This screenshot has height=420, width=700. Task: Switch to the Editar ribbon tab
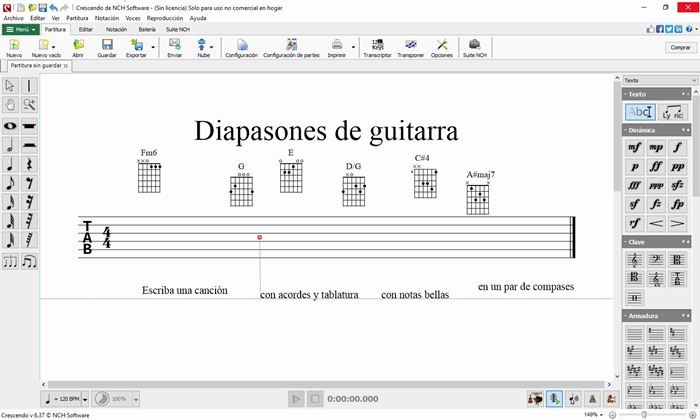pos(86,29)
